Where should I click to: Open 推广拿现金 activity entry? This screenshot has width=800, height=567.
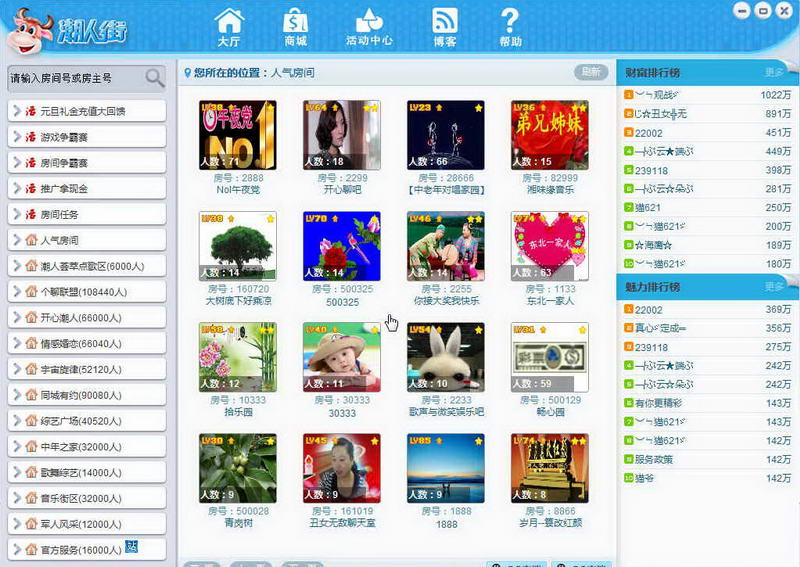point(87,188)
